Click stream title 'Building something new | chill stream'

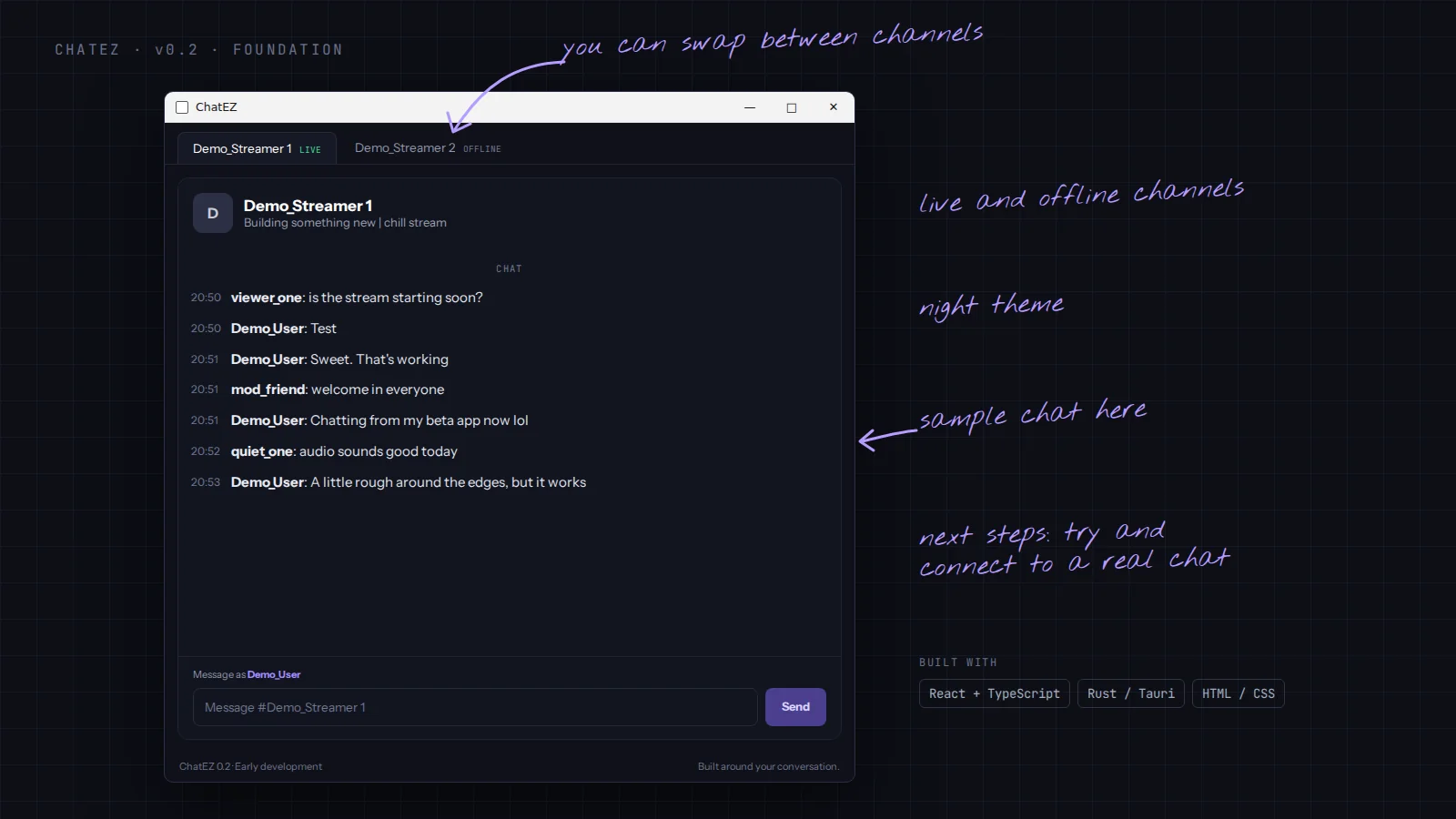point(345,223)
